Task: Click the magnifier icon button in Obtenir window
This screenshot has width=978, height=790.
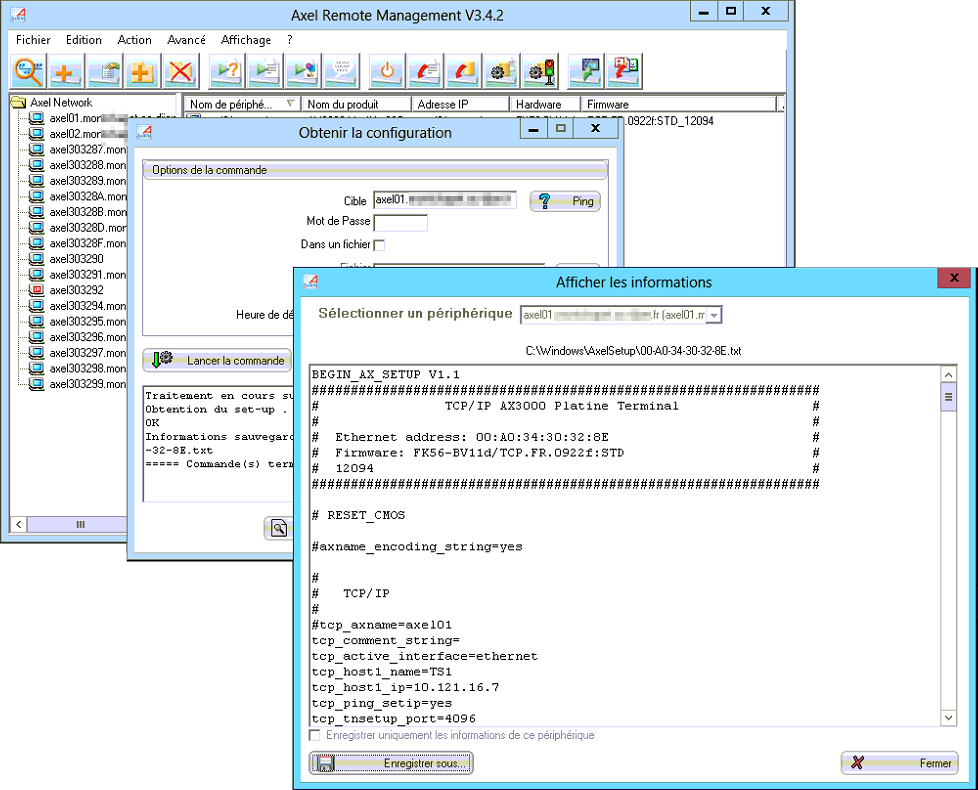Action: pos(279,529)
